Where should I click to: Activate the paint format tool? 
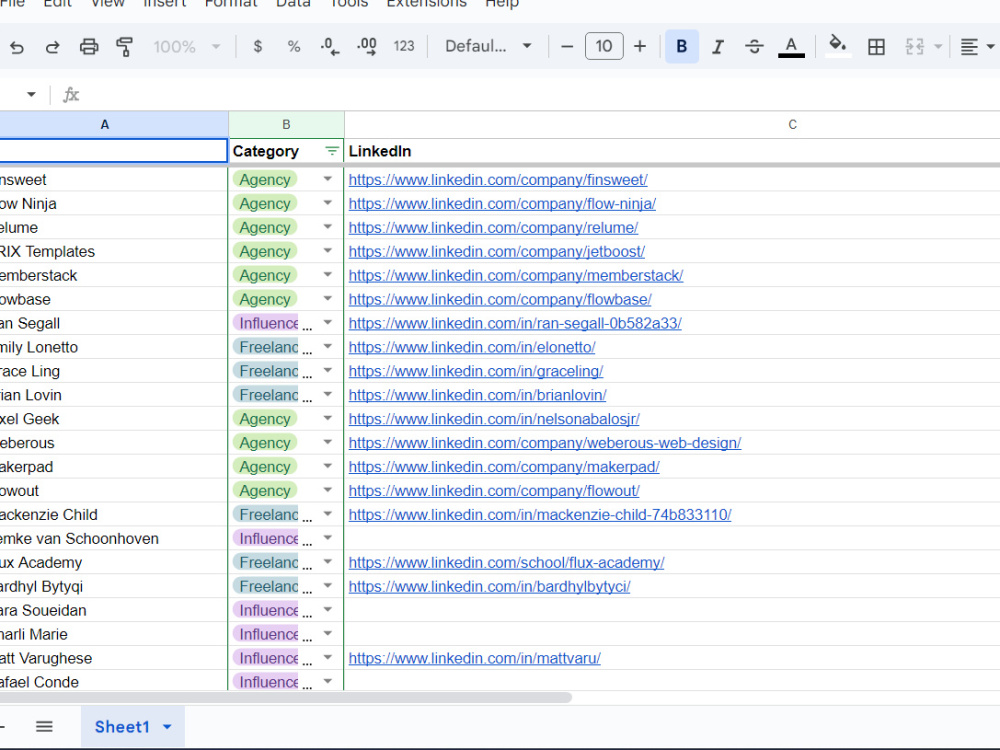click(x=124, y=47)
